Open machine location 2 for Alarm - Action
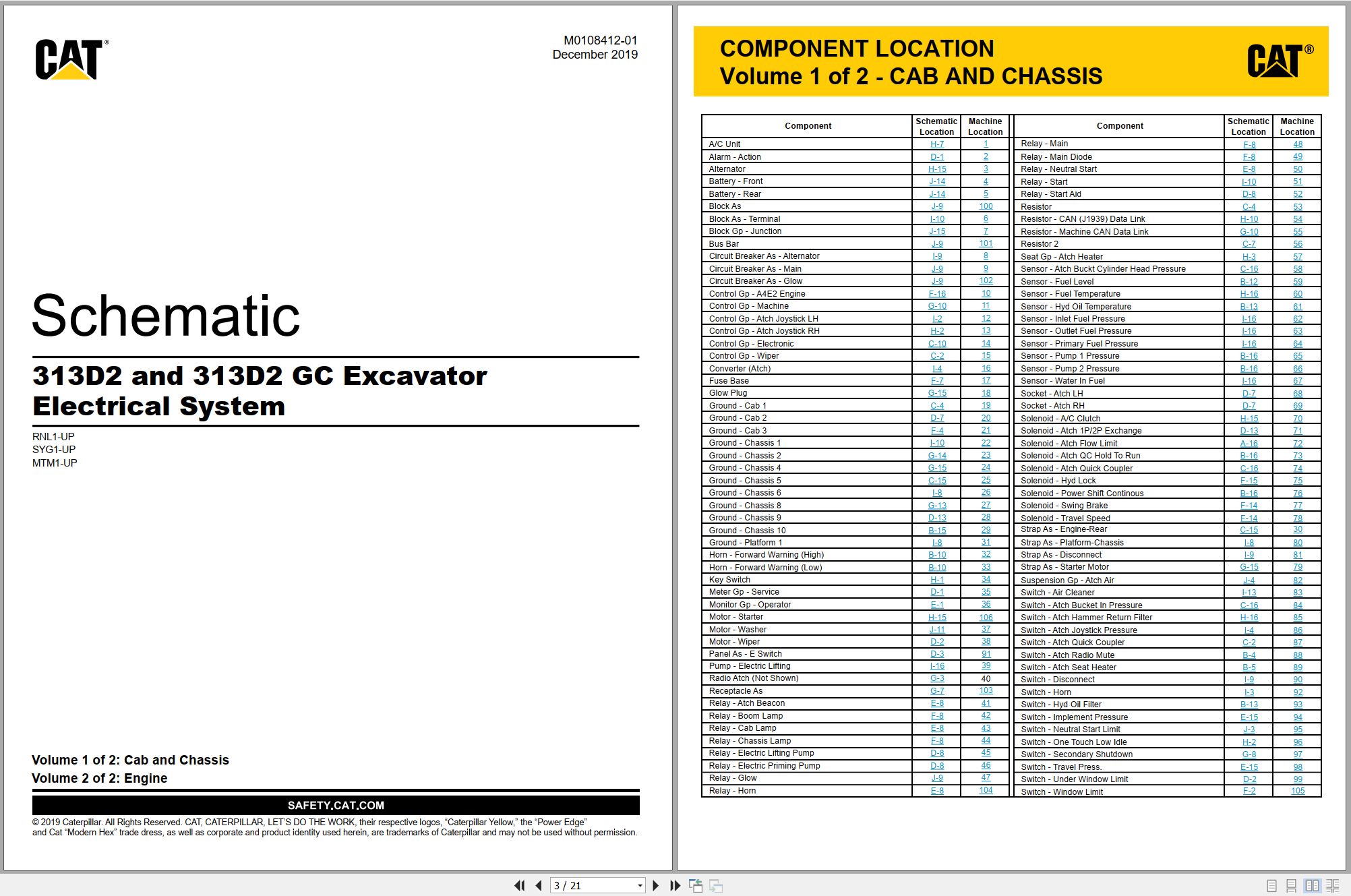Viewport: 1351px width, 896px height. click(x=986, y=156)
